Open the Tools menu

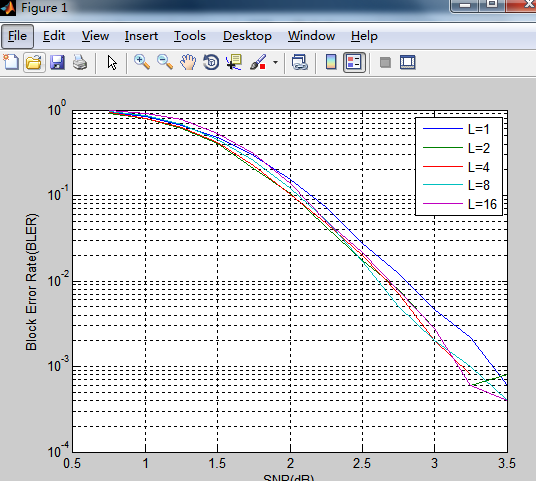pos(190,36)
